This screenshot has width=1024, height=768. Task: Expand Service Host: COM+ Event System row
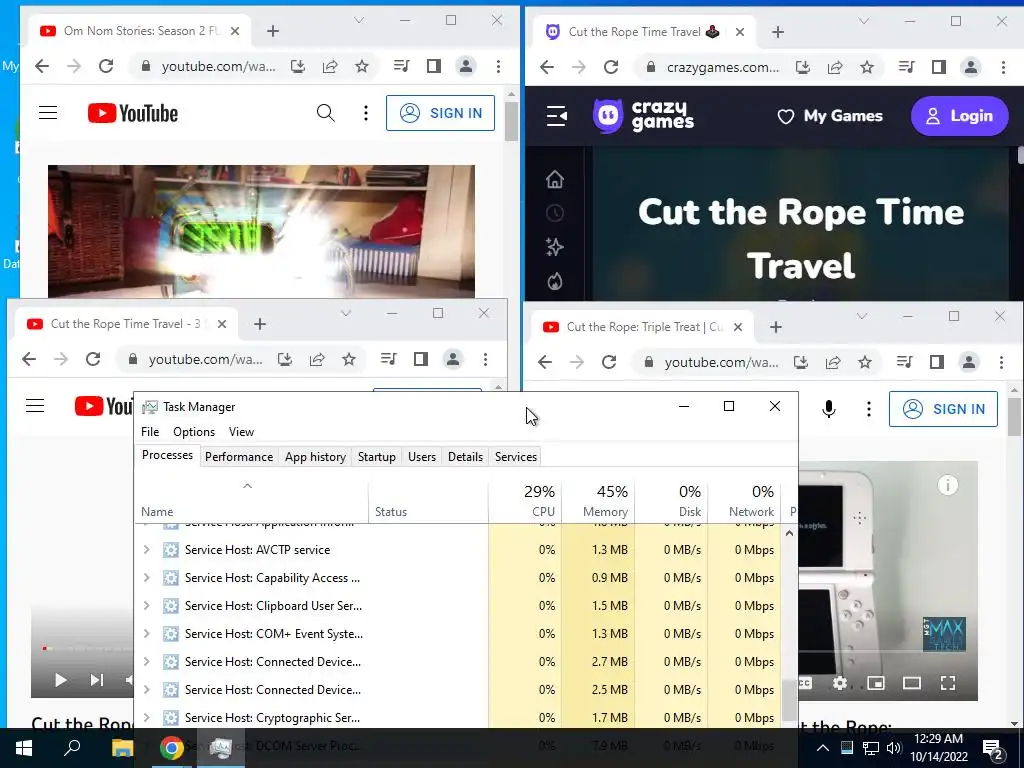[147, 633]
